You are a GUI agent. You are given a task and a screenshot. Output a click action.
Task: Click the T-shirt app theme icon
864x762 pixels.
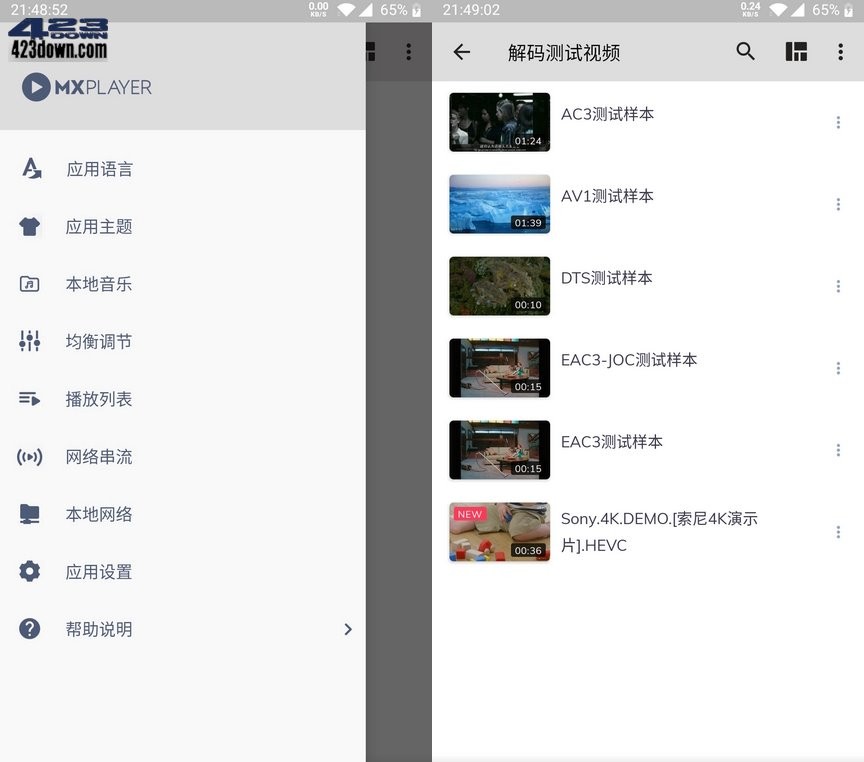tap(30, 227)
